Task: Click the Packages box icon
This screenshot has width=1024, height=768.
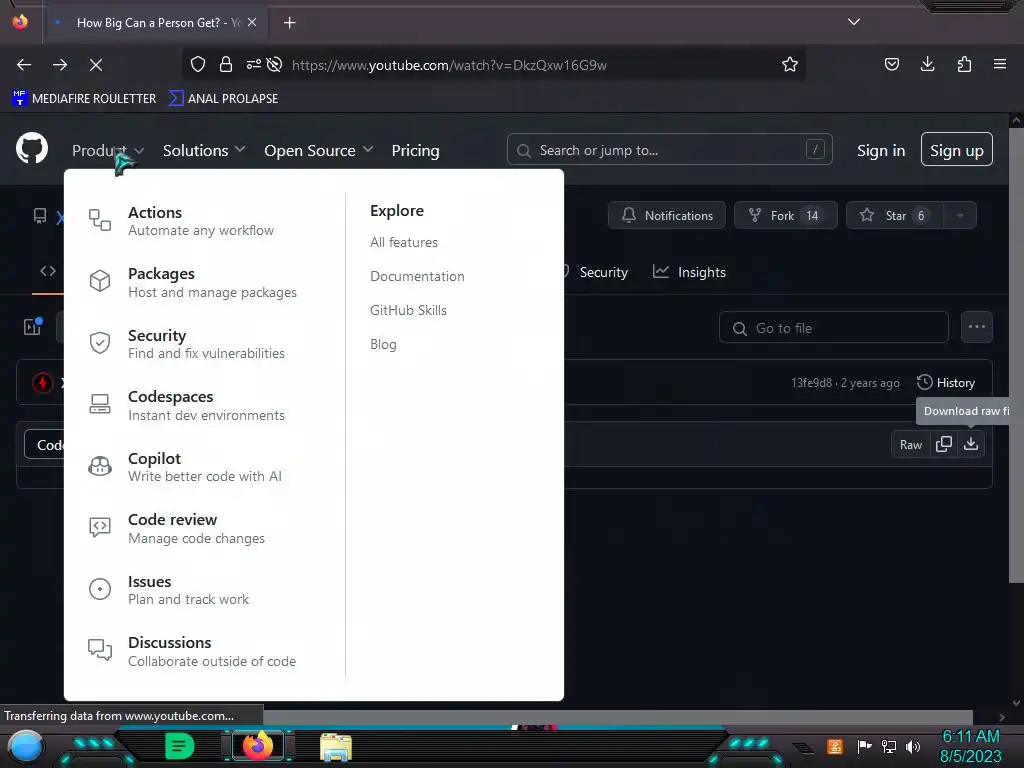Action: tap(100, 281)
